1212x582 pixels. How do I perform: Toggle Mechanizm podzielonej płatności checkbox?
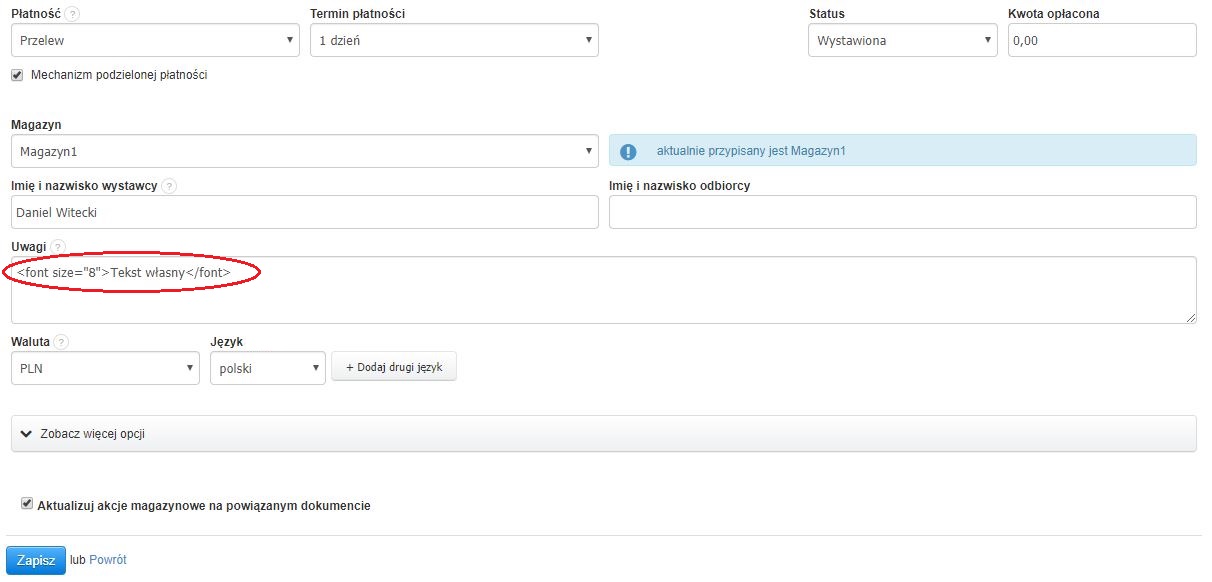point(17,74)
